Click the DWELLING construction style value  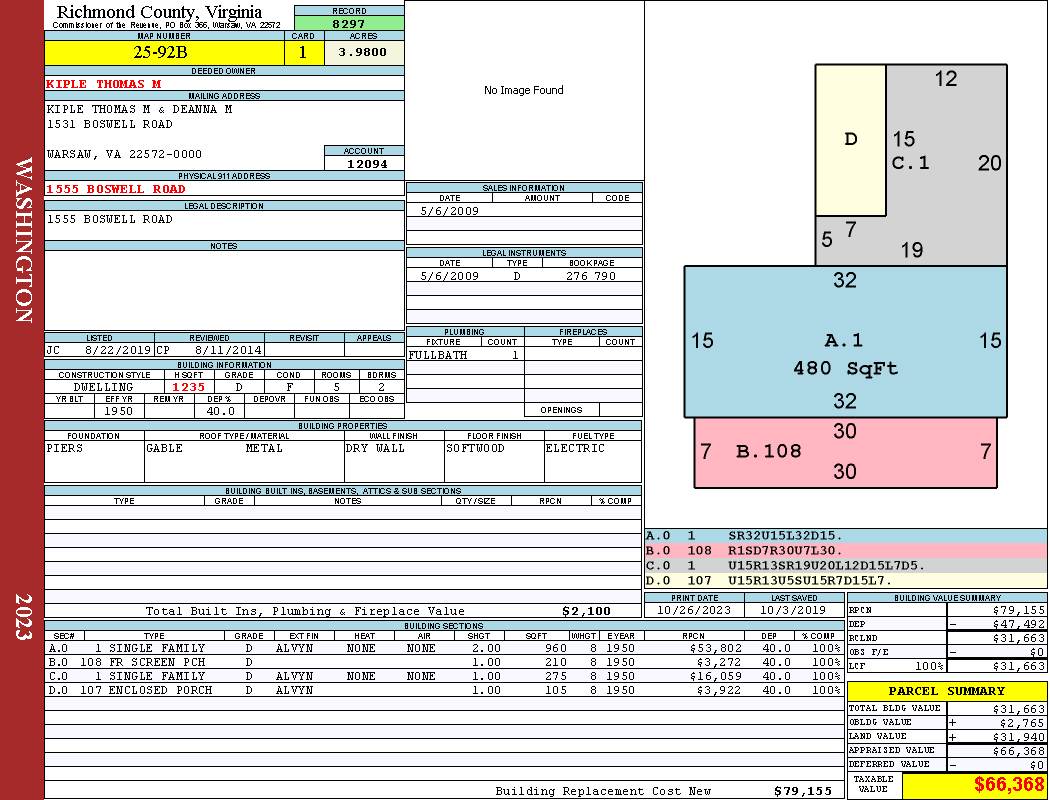pyautogui.click(x=104, y=387)
